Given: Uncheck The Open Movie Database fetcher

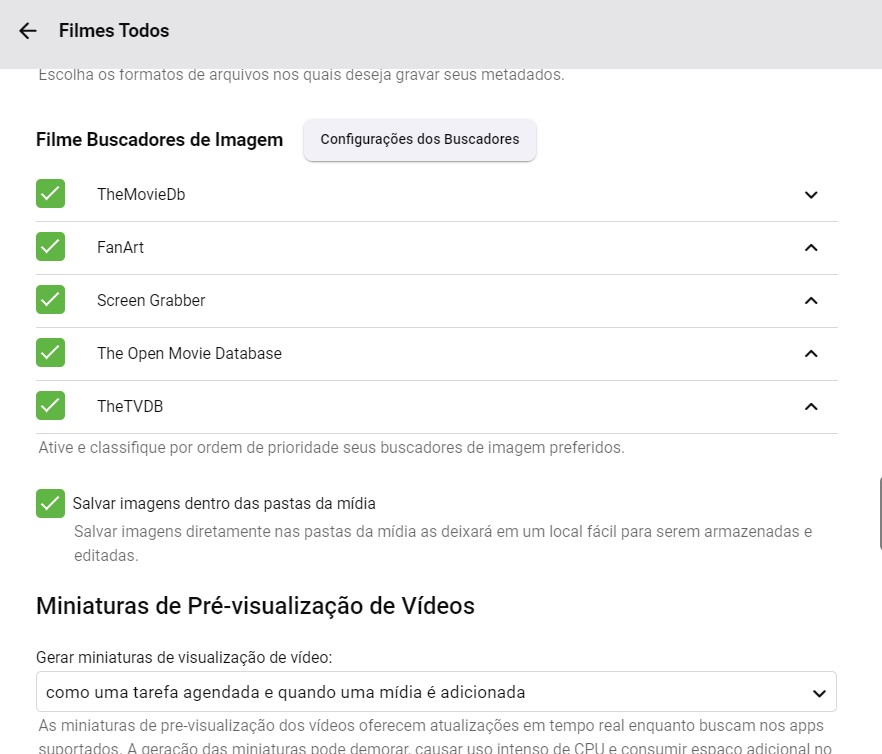Looking at the screenshot, I should click(x=50, y=353).
